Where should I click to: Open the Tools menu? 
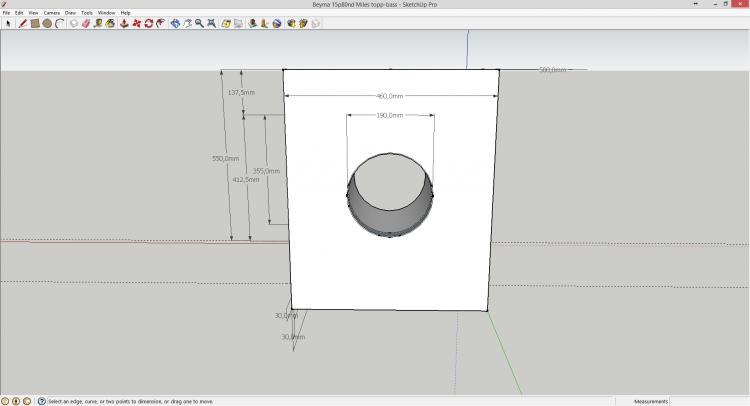point(87,12)
